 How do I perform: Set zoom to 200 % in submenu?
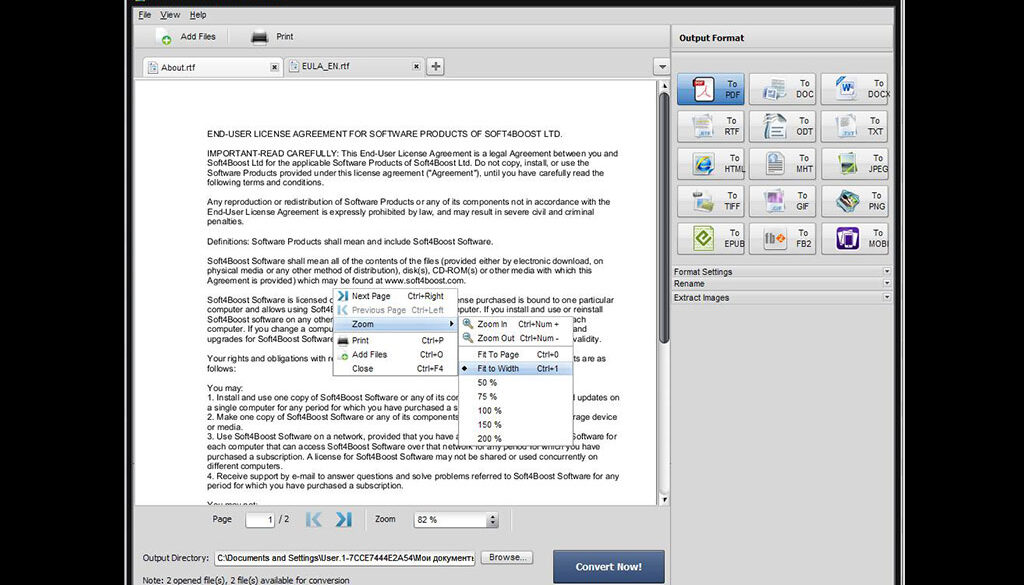tap(516, 439)
